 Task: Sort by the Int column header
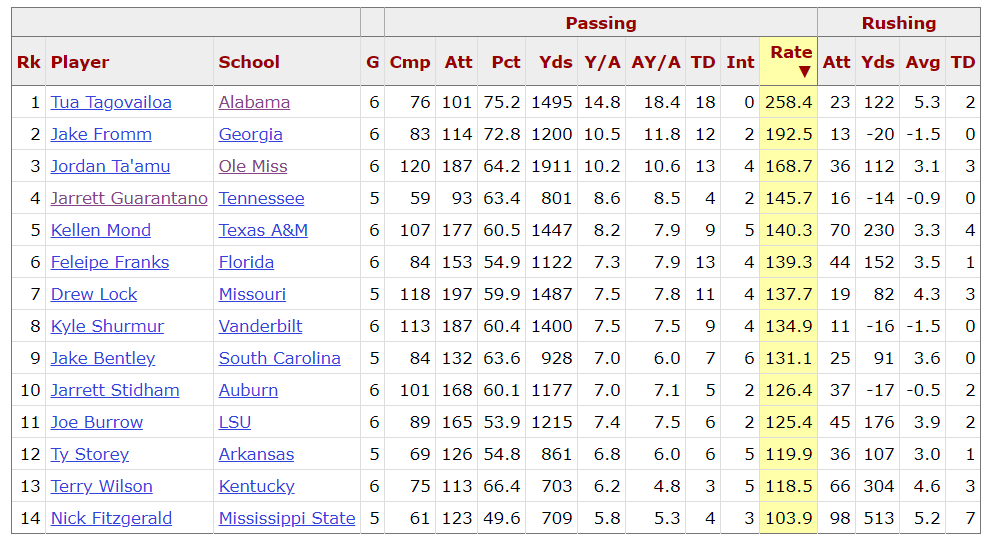[x=740, y=62]
